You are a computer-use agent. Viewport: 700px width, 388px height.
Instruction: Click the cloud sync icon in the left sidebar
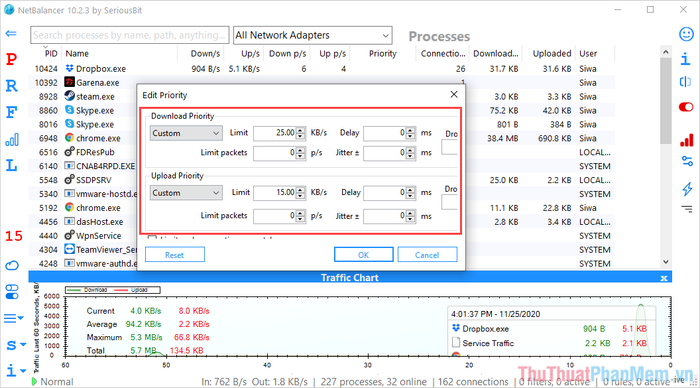click(12, 266)
